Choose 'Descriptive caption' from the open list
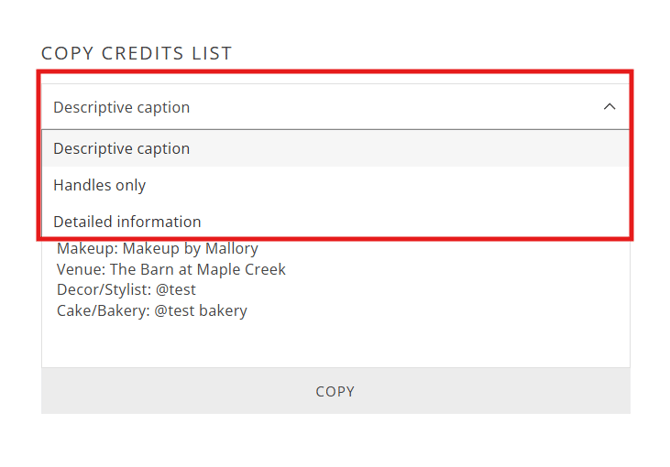 point(121,149)
